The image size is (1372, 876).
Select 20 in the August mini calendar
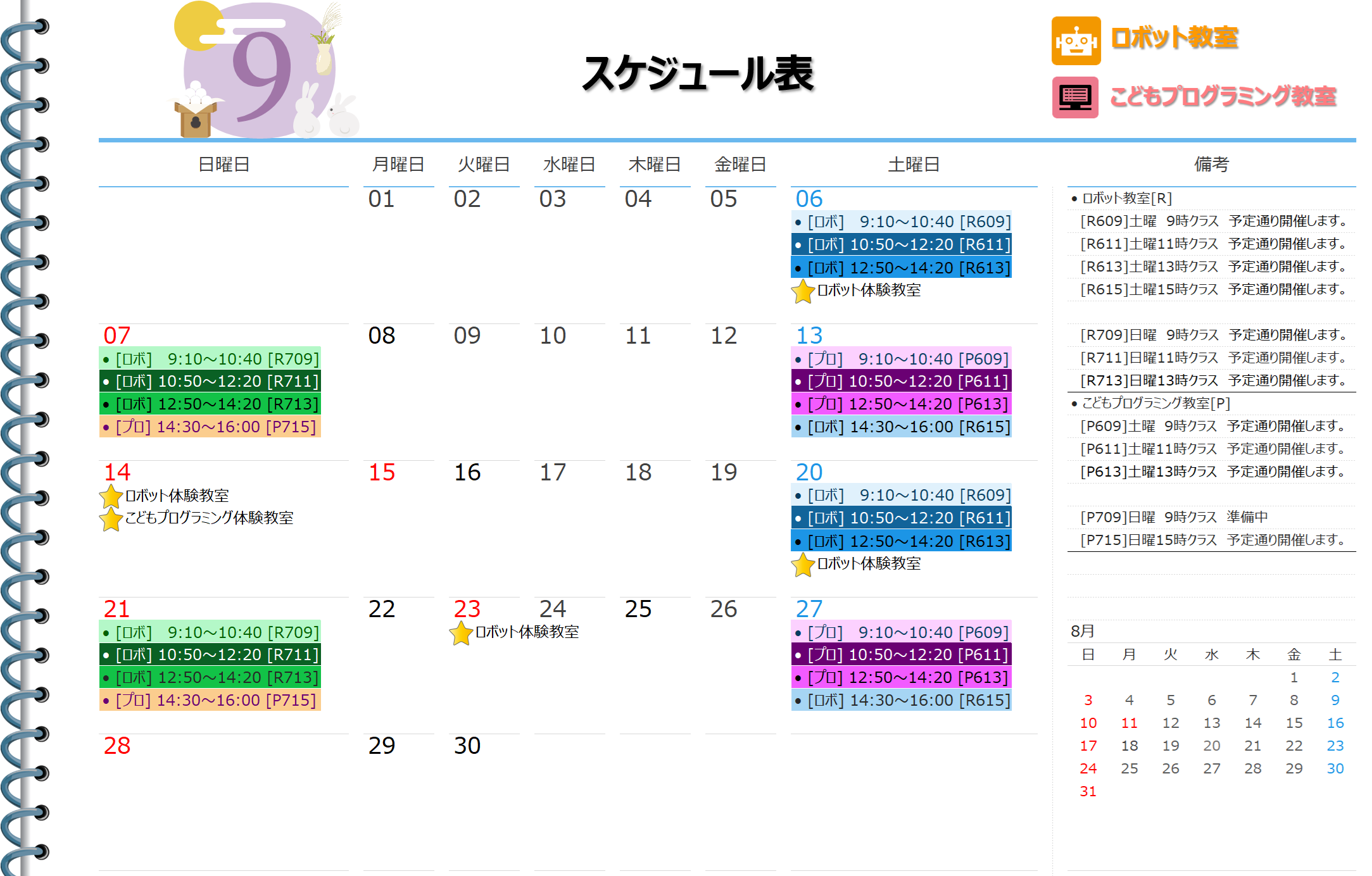(1211, 746)
